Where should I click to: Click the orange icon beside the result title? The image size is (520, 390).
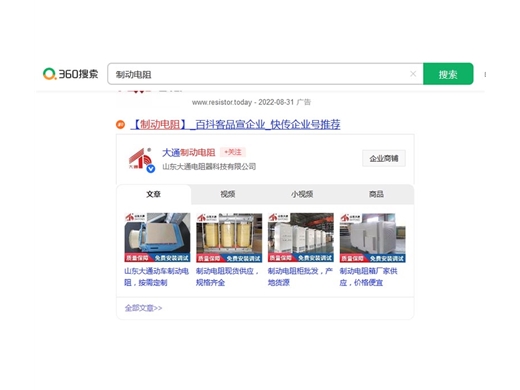pos(120,125)
